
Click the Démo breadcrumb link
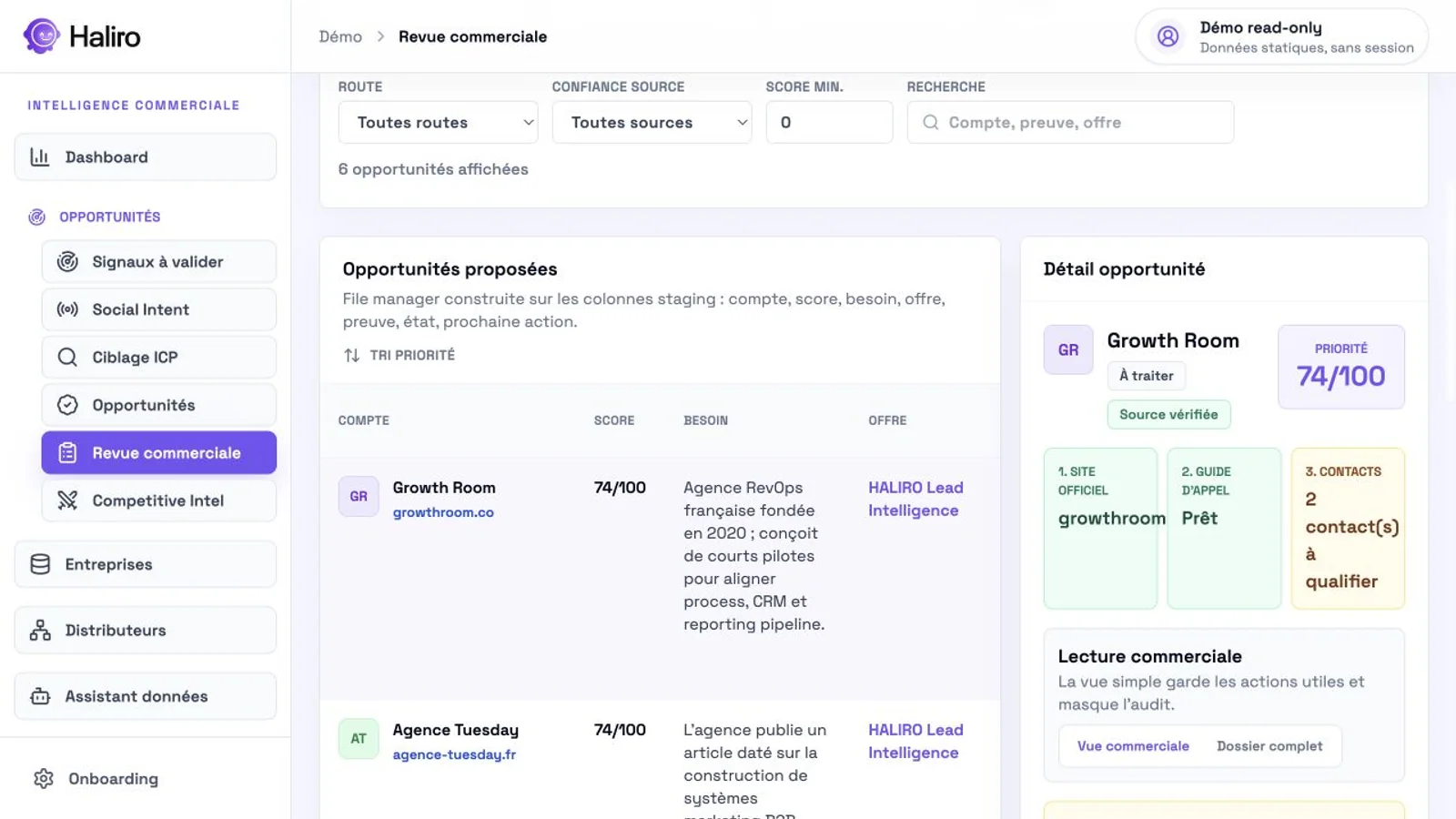340,36
